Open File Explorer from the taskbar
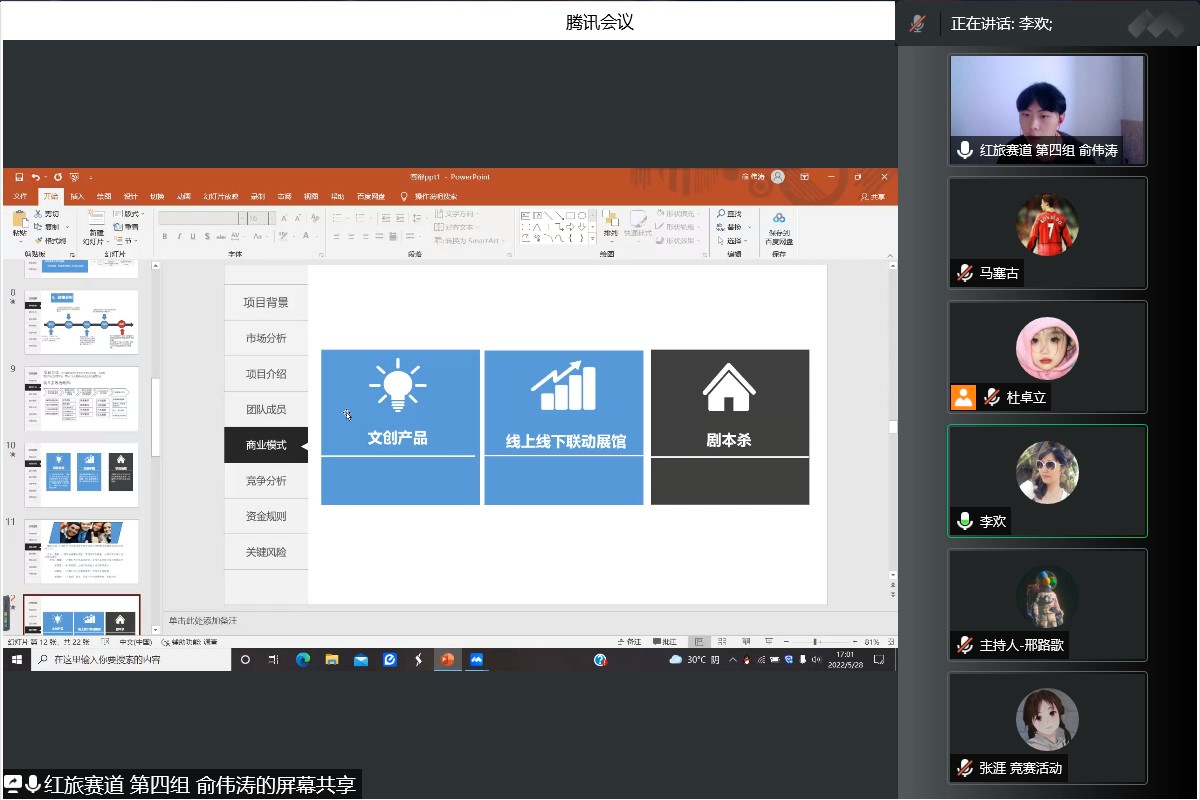The width and height of the screenshot is (1200, 800). (332, 660)
